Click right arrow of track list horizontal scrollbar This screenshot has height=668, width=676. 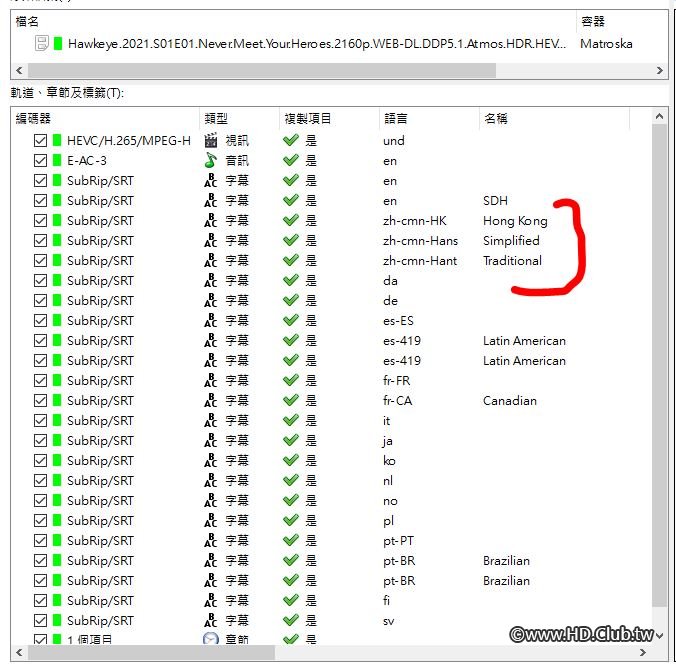[643, 652]
